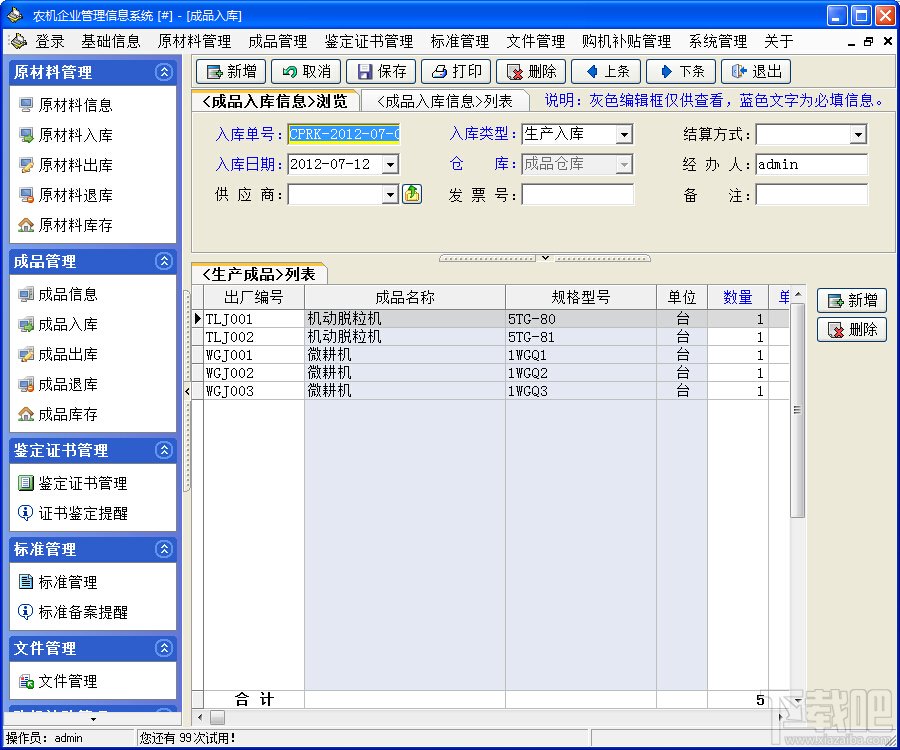The image size is (900, 750).
Task: Open 标准管理 sidebar item with document icon
Action: coord(57,582)
